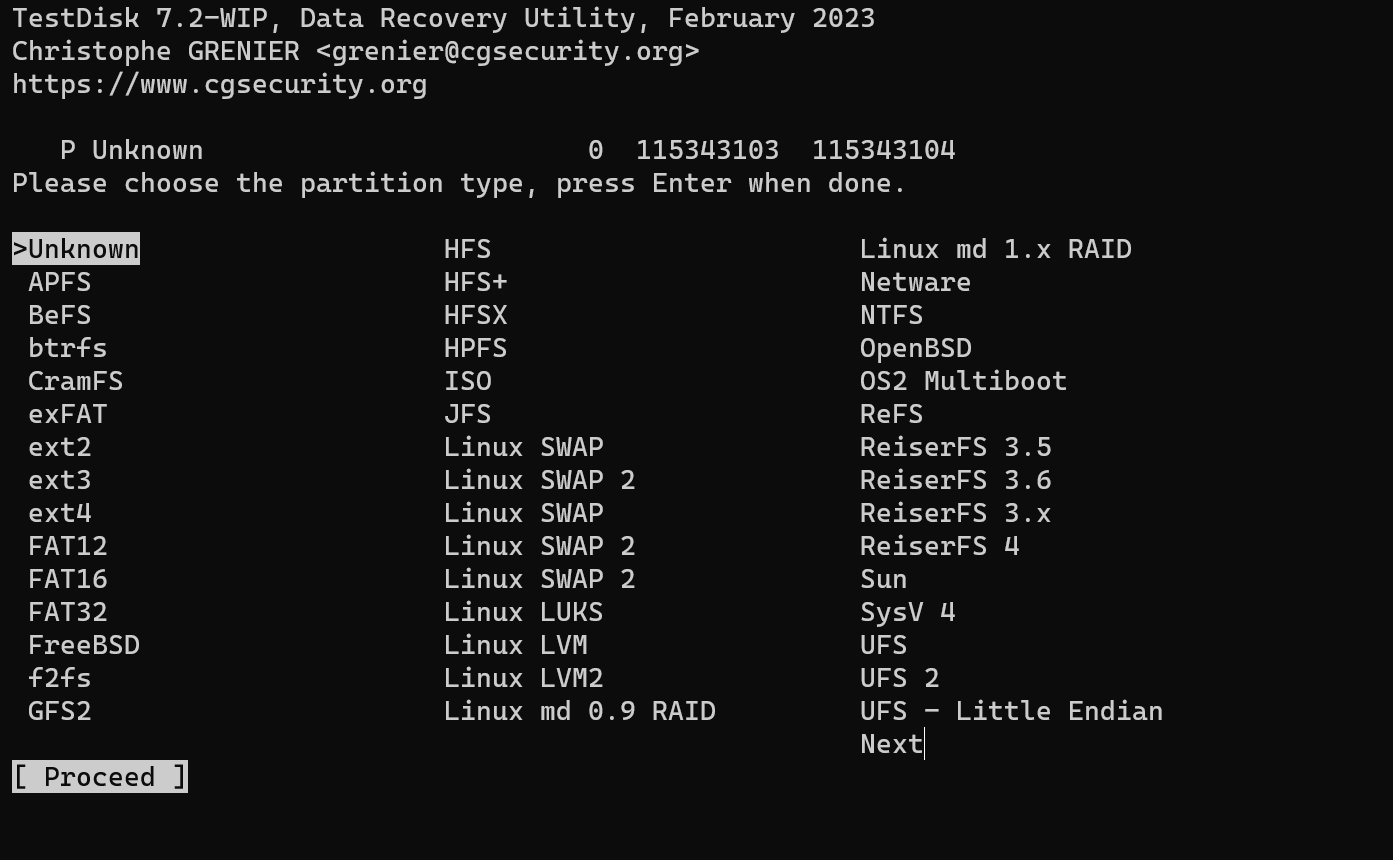
Task: Pick FAT32 from the partition list
Action: tap(68, 612)
